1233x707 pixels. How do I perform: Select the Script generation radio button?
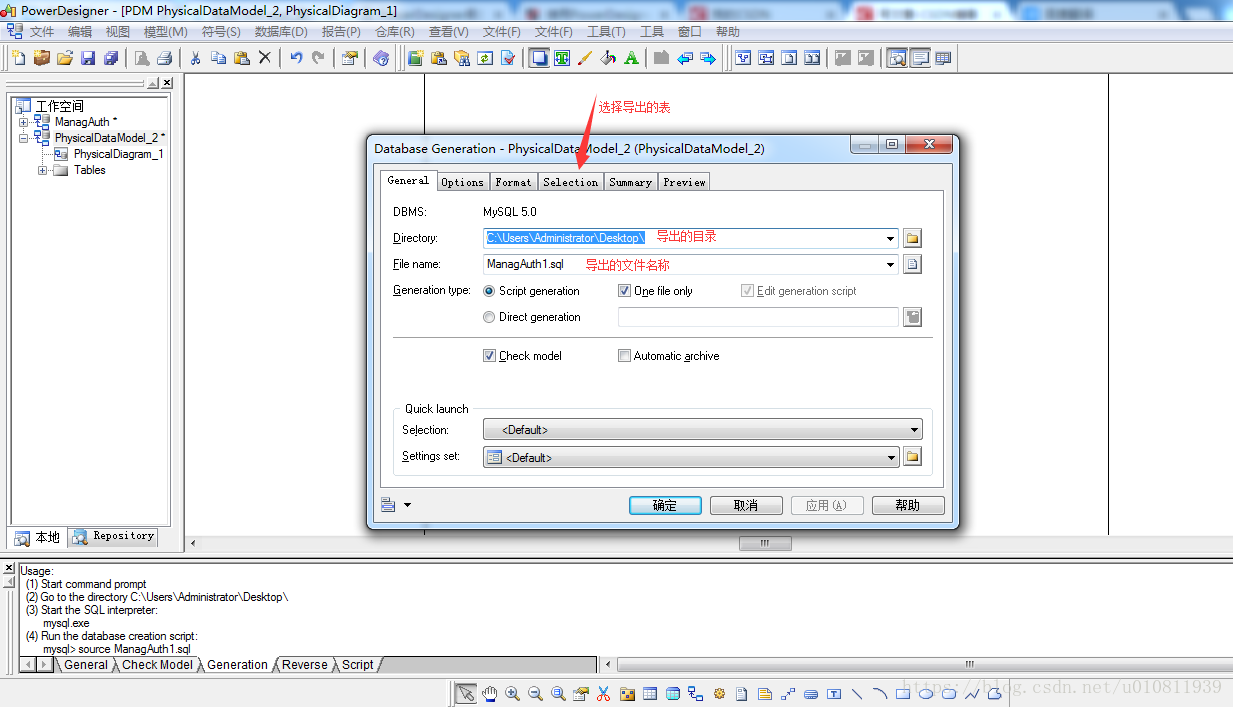tap(489, 291)
